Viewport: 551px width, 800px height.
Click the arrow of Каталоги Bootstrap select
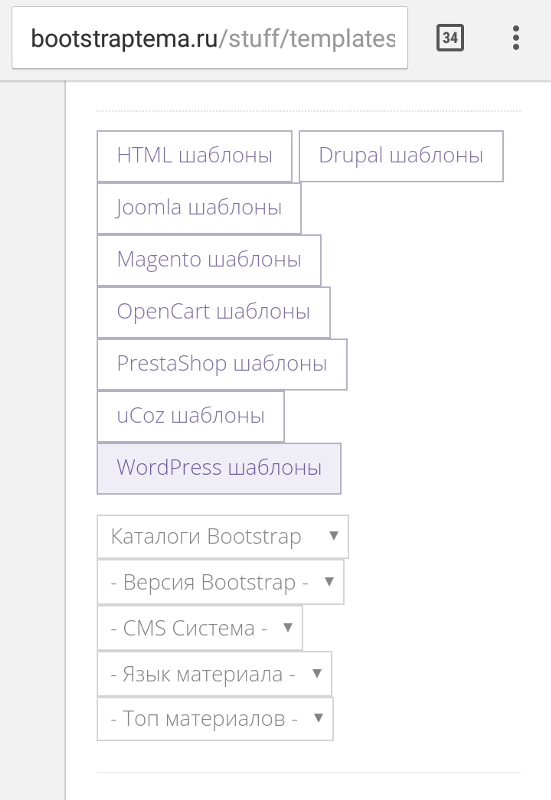tap(334, 536)
